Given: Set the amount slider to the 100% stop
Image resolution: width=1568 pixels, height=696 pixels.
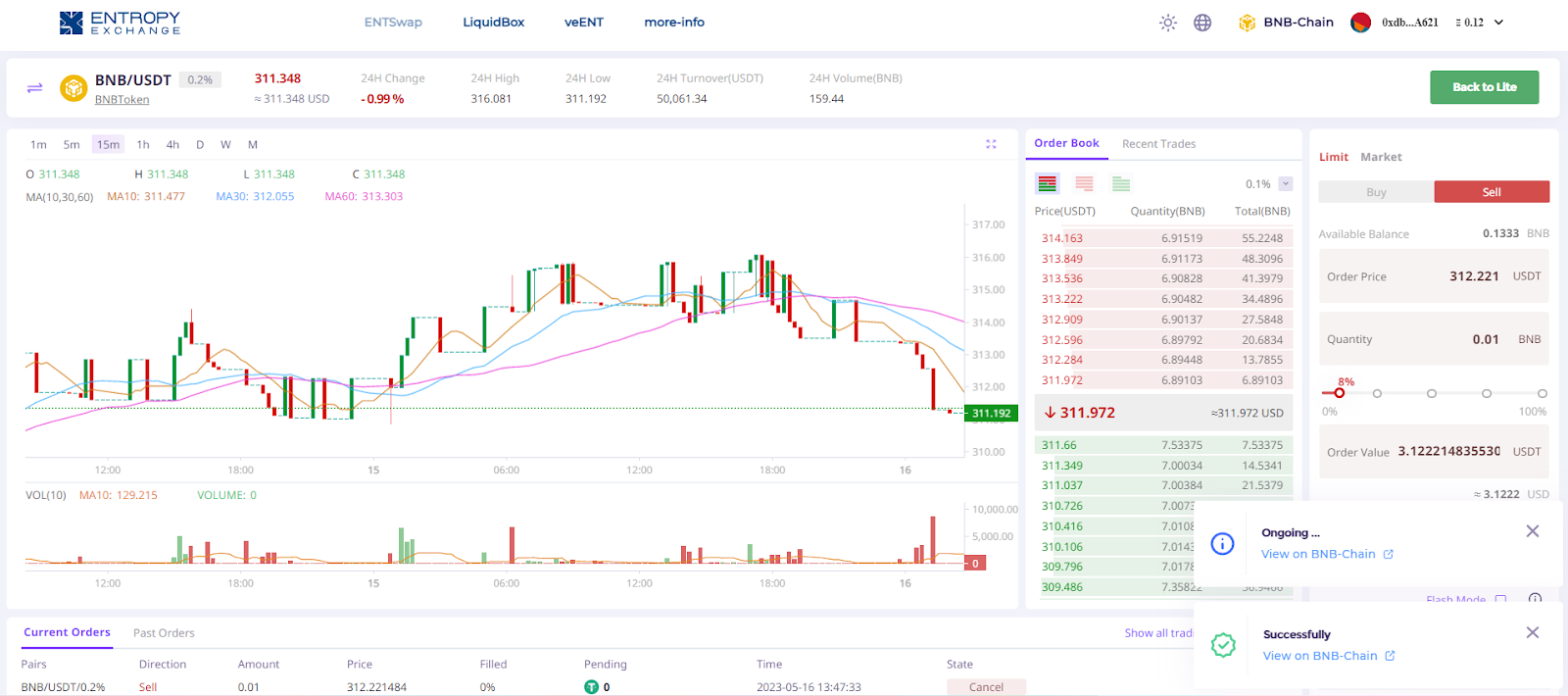Looking at the screenshot, I should coord(1542,393).
